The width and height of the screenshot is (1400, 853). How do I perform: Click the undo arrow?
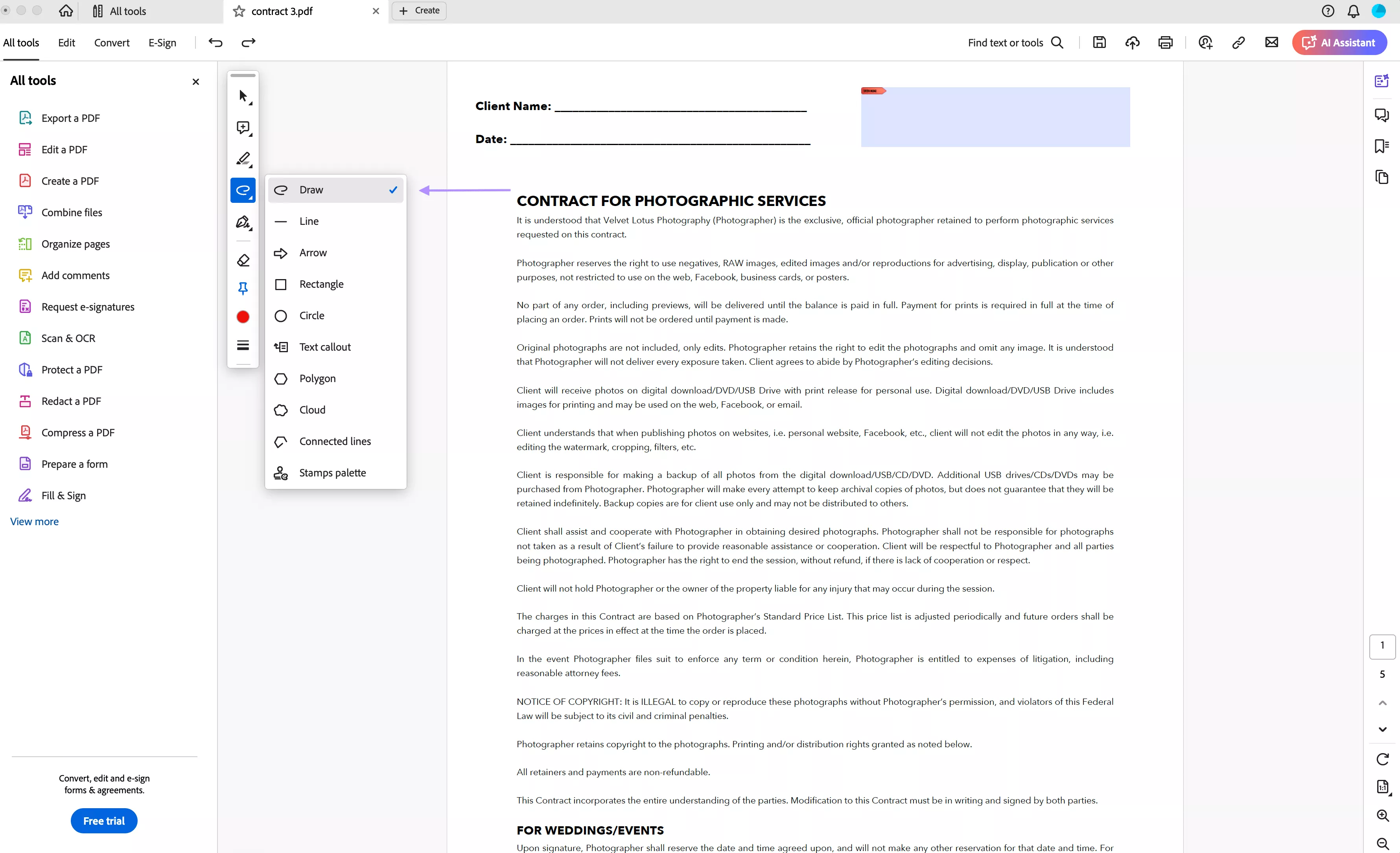216,42
